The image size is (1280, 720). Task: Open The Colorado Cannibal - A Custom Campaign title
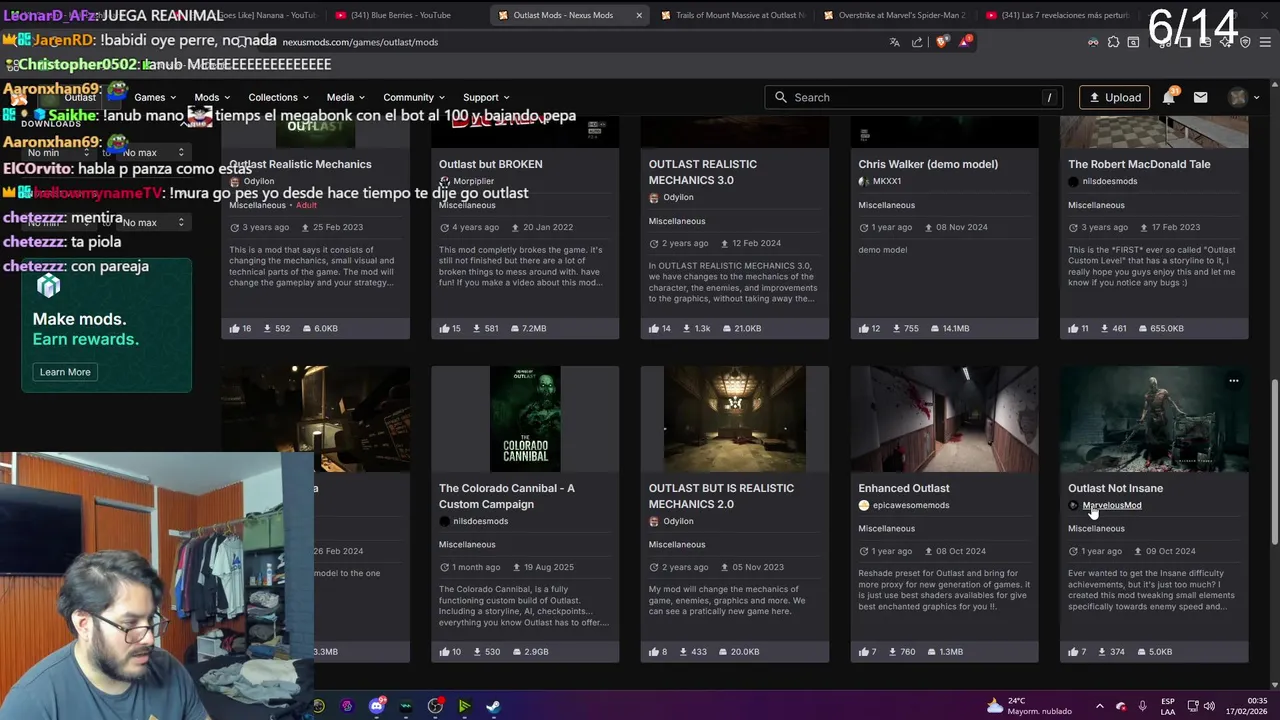point(507,496)
